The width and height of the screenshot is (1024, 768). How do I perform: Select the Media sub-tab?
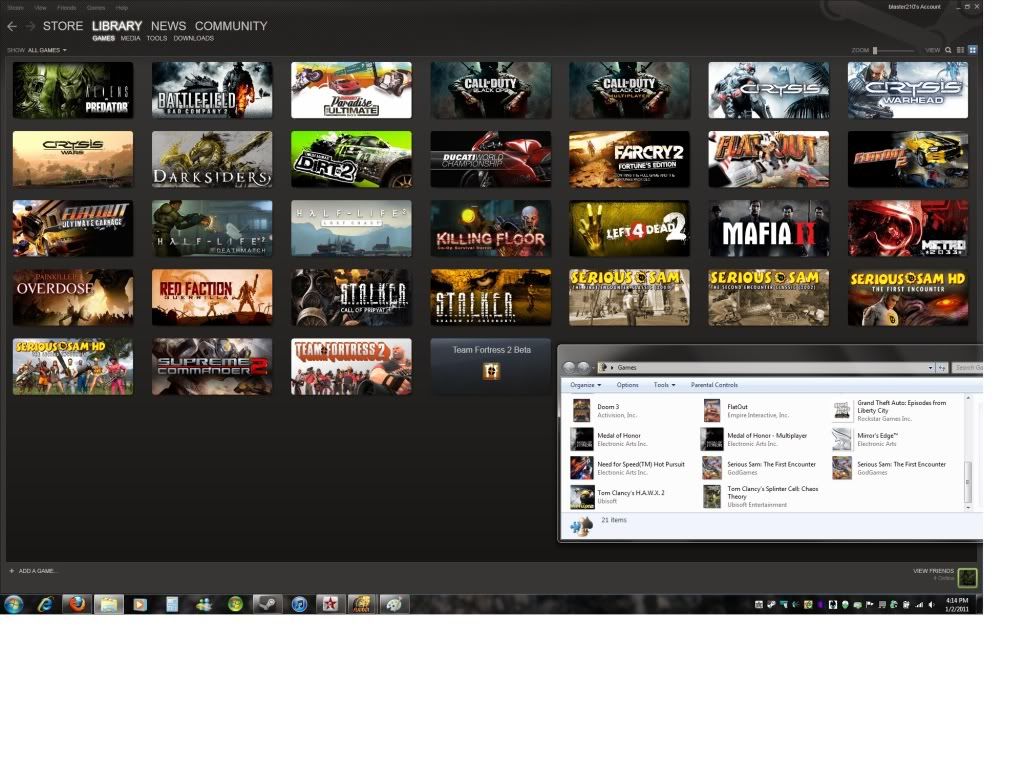(131, 39)
